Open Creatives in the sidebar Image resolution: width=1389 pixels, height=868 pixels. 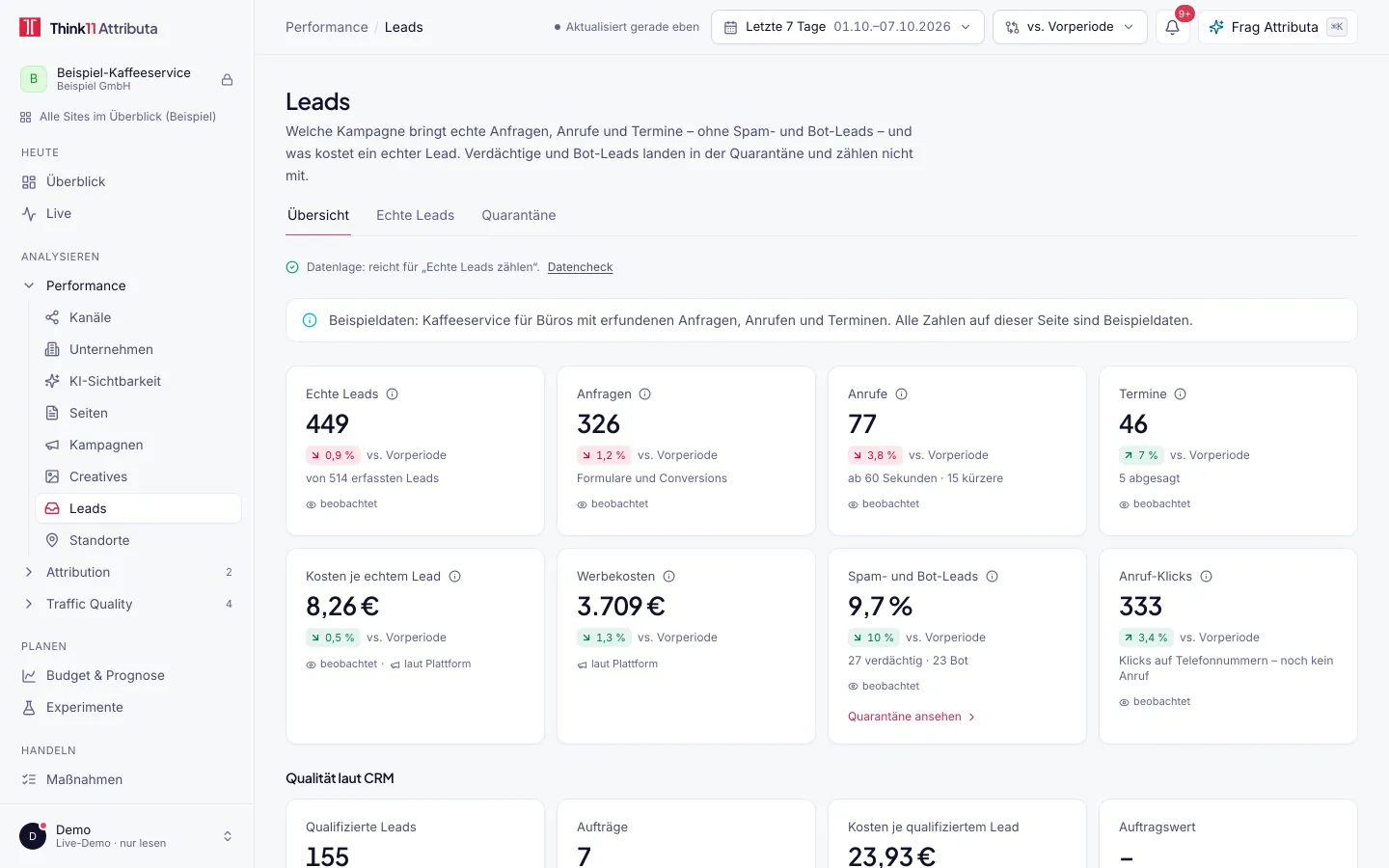tap(138, 476)
